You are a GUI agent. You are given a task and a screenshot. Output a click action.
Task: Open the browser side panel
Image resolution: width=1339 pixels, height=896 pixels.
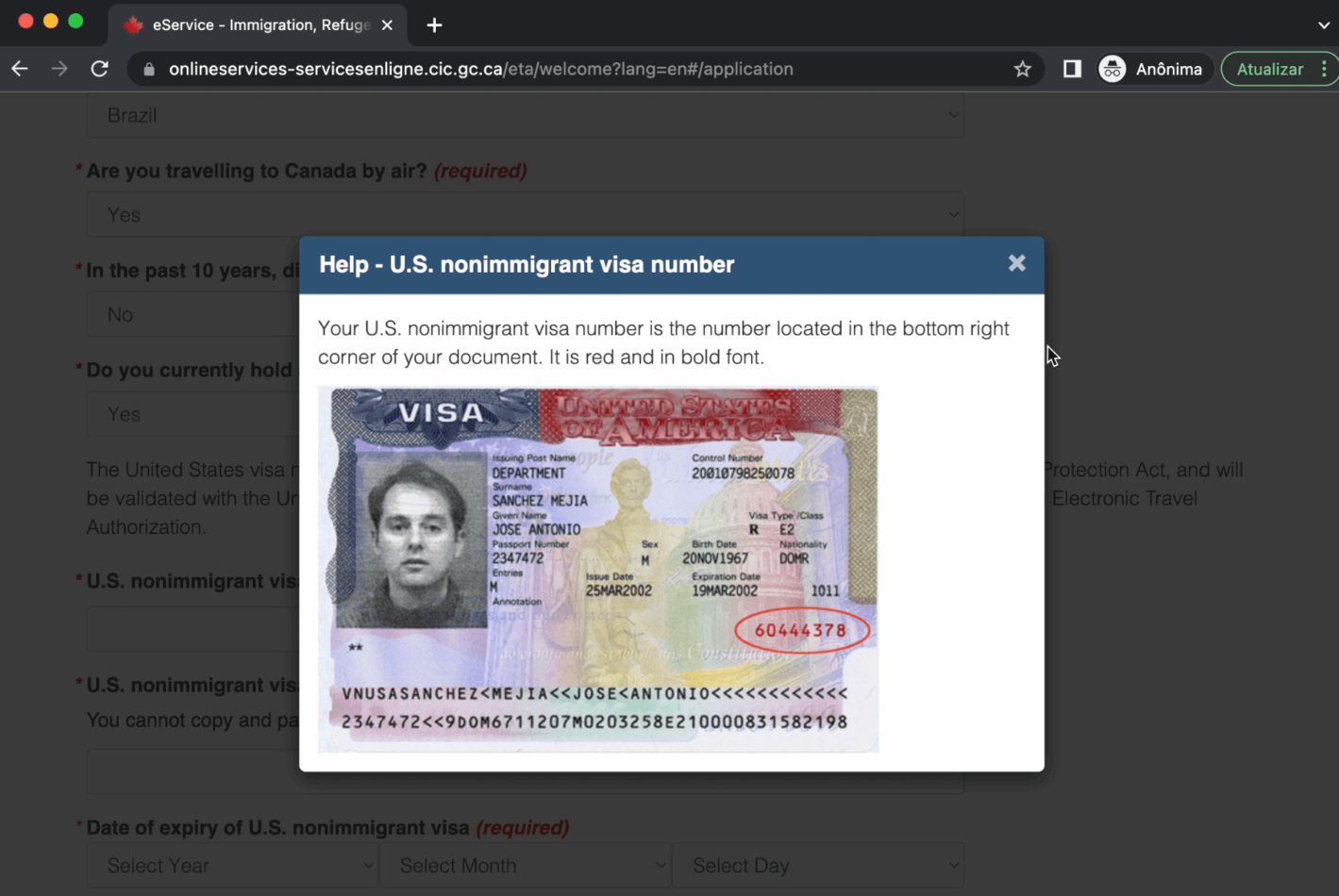1072,69
